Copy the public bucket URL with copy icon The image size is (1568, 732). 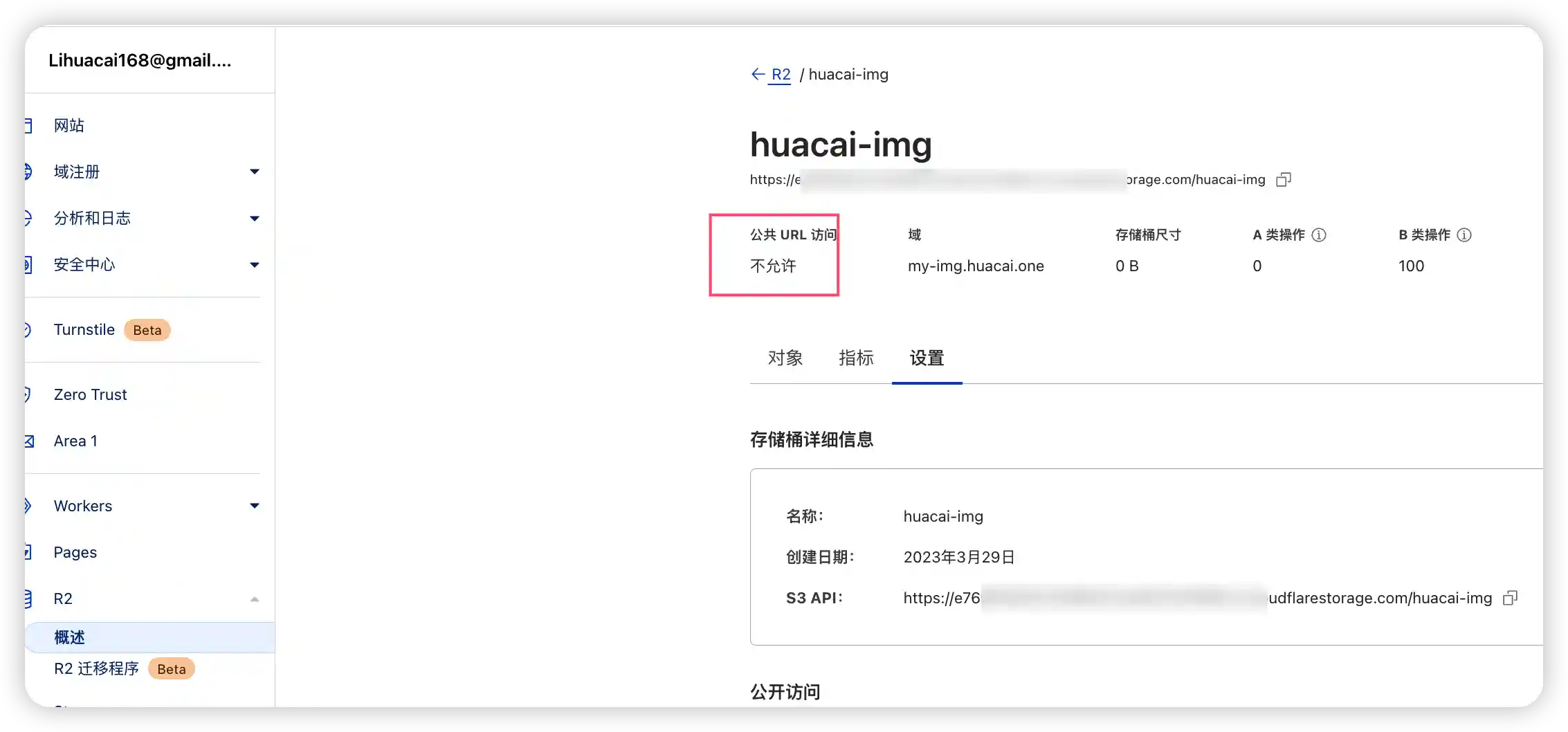[1284, 179]
